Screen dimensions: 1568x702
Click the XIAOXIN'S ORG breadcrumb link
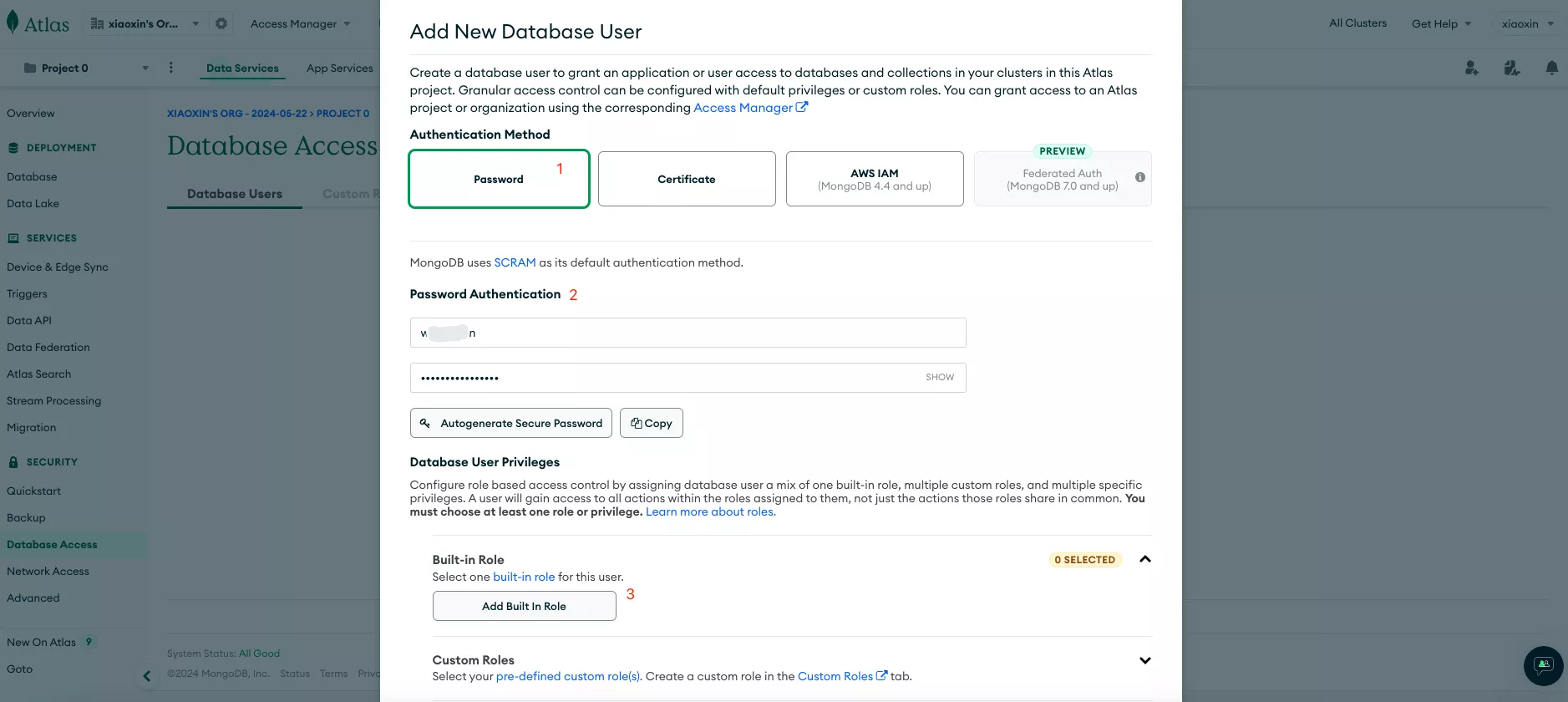[x=236, y=114]
